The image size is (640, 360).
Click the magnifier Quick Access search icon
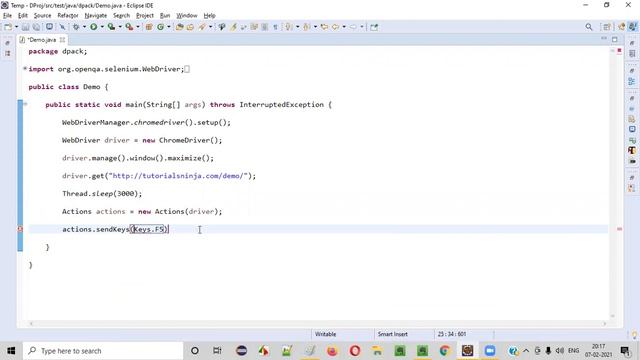pos(589,27)
